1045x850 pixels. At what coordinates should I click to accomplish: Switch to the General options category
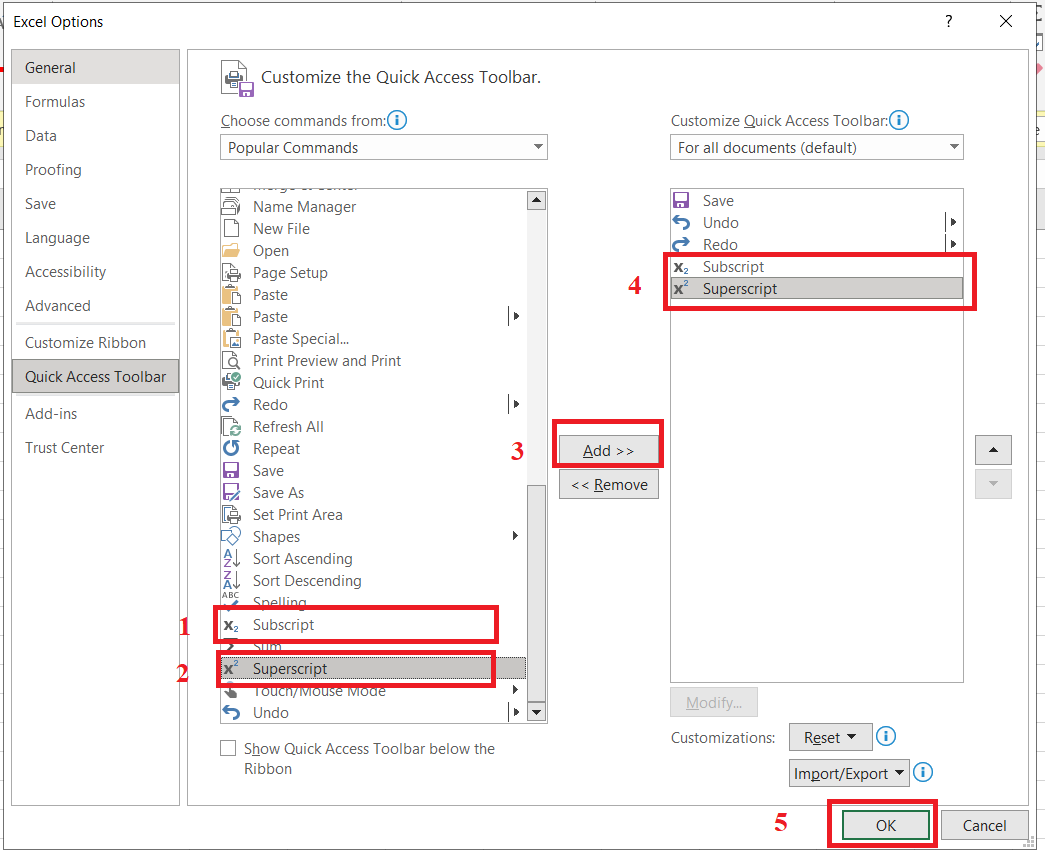(x=95, y=67)
